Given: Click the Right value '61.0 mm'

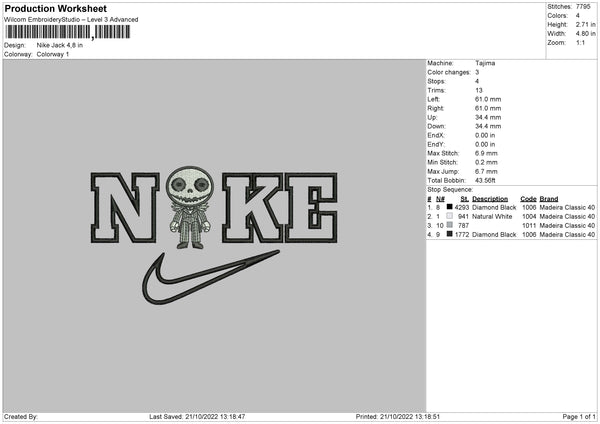Looking at the screenshot, I should tap(488, 108).
